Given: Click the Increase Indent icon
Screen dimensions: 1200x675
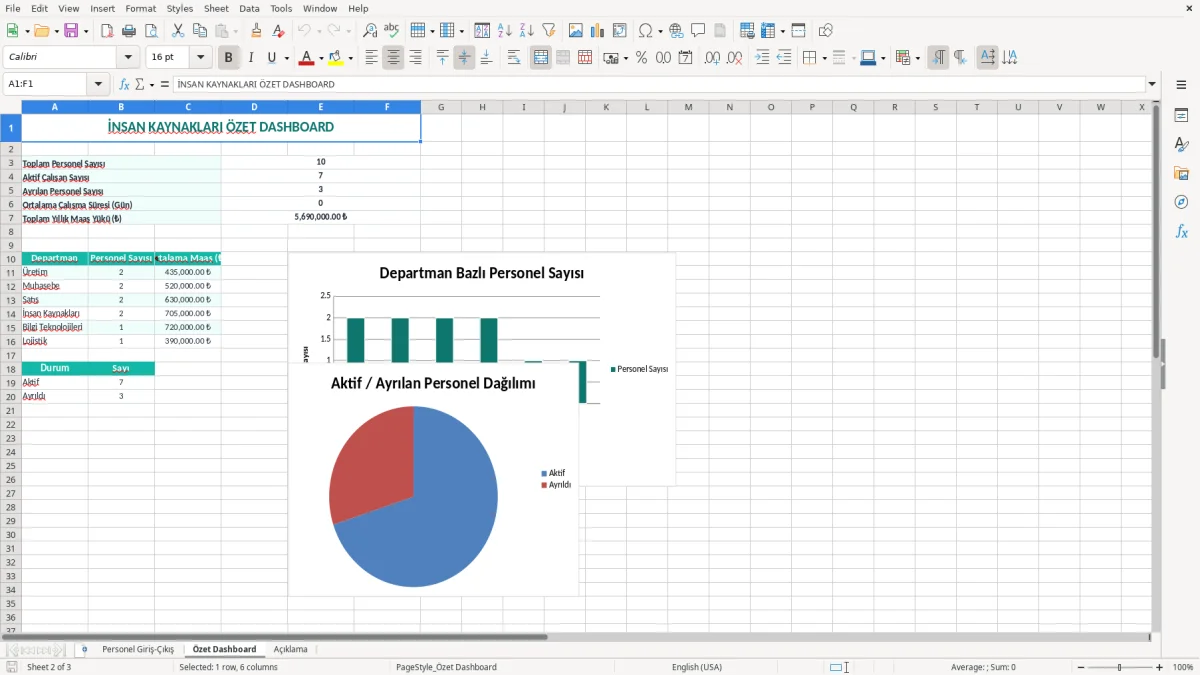Looking at the screenshot, I should (x=762, y=58).
